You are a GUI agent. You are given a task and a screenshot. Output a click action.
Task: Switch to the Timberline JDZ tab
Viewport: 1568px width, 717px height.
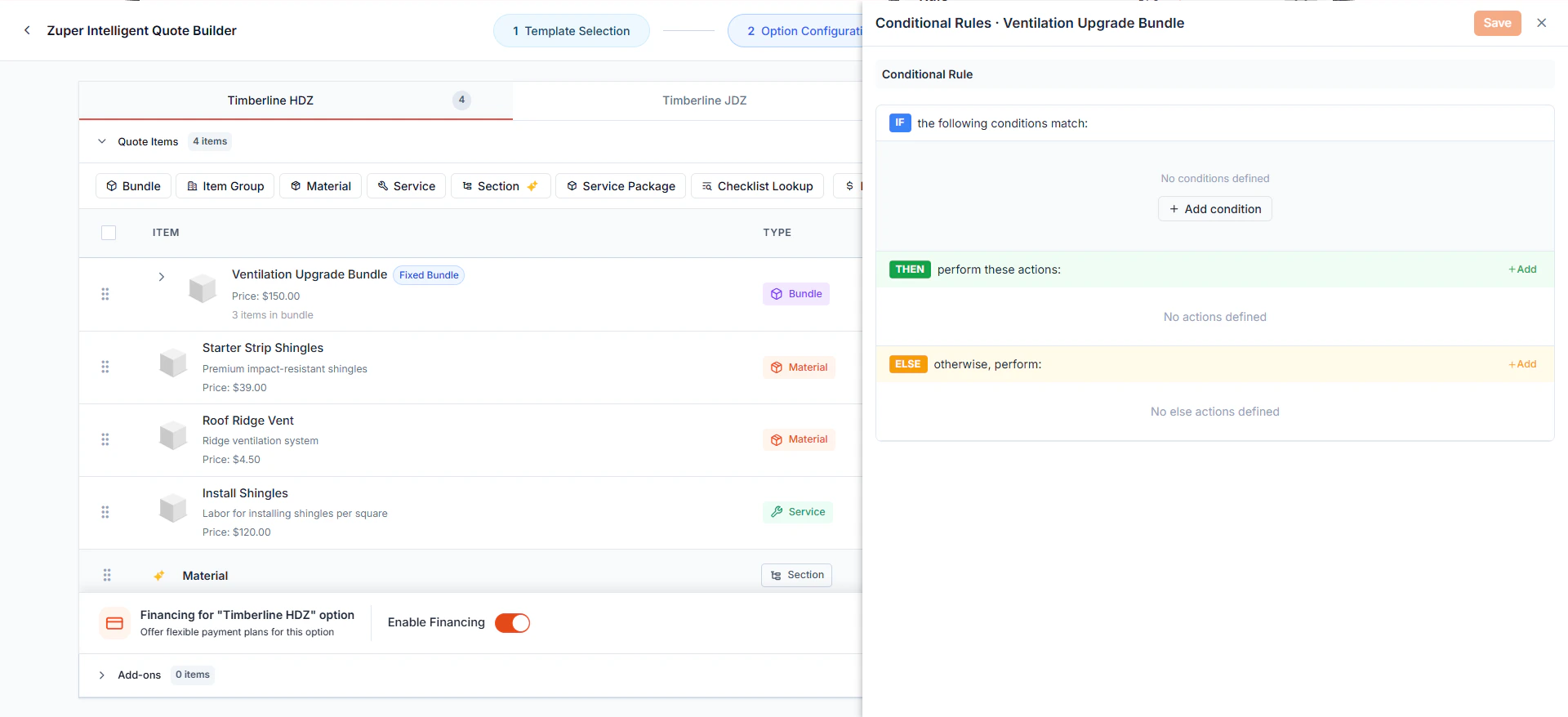[704, 100]
